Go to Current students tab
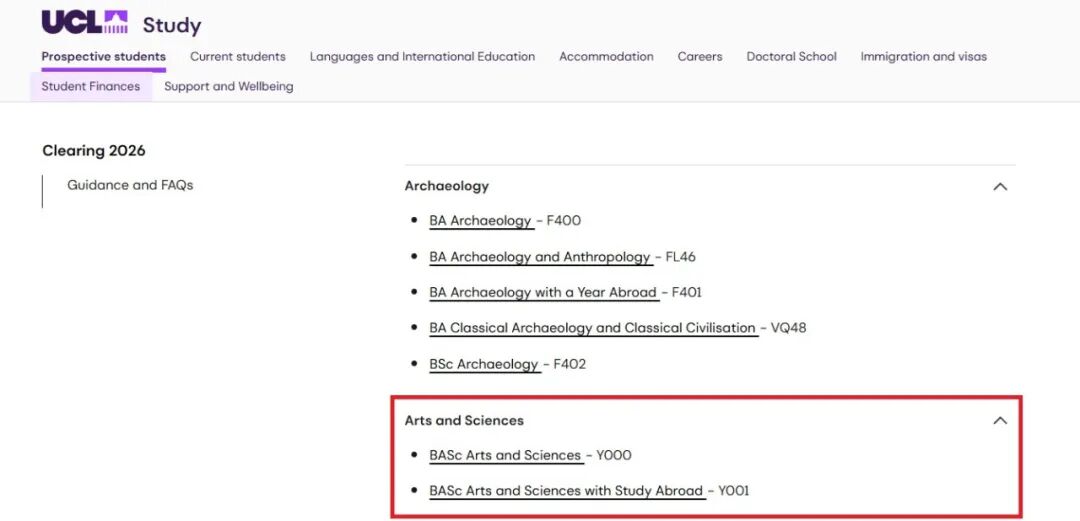This screenshot has height=521, width=1080. 238,57
